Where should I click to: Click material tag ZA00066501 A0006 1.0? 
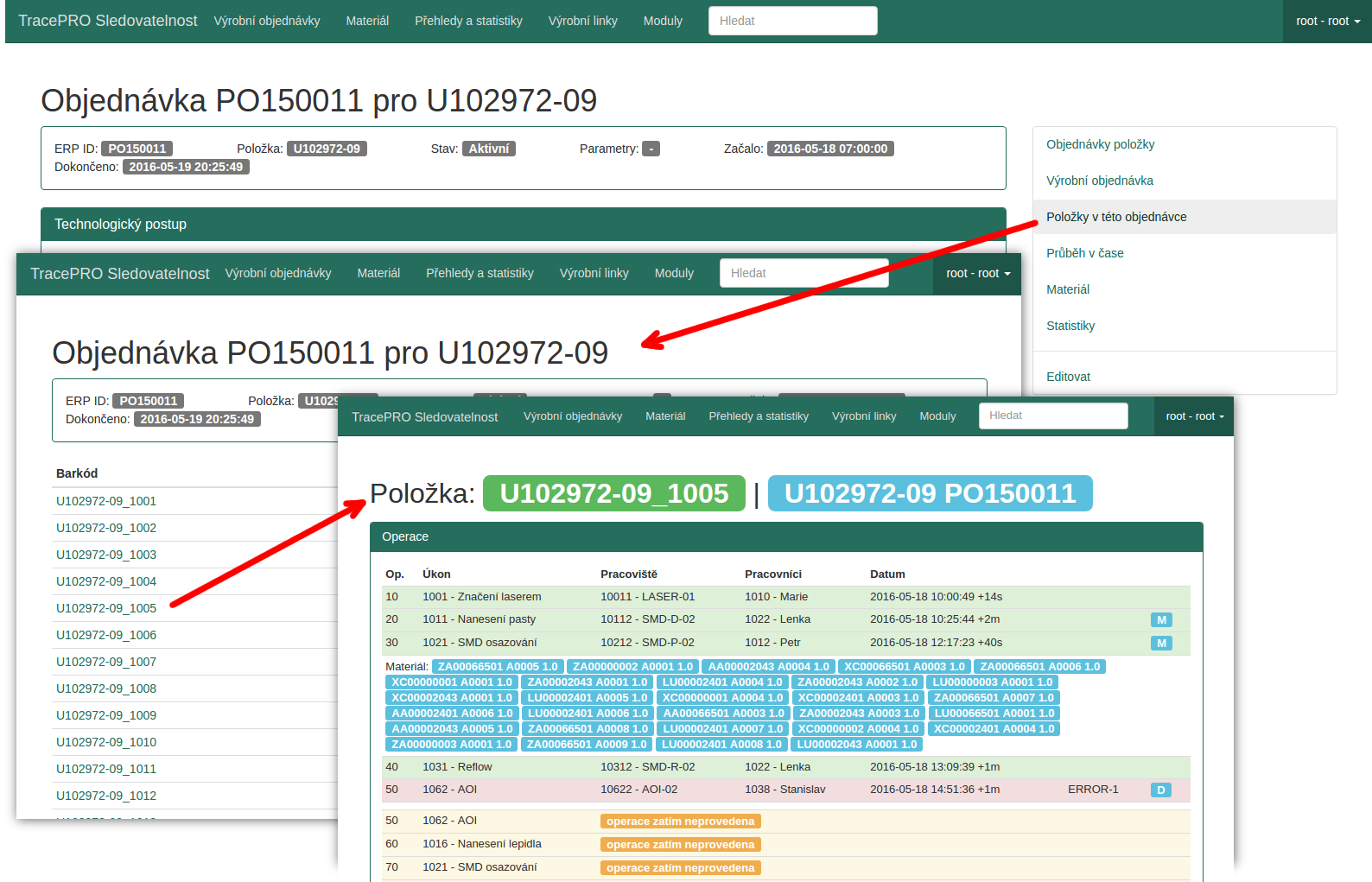click(1039, 667)
